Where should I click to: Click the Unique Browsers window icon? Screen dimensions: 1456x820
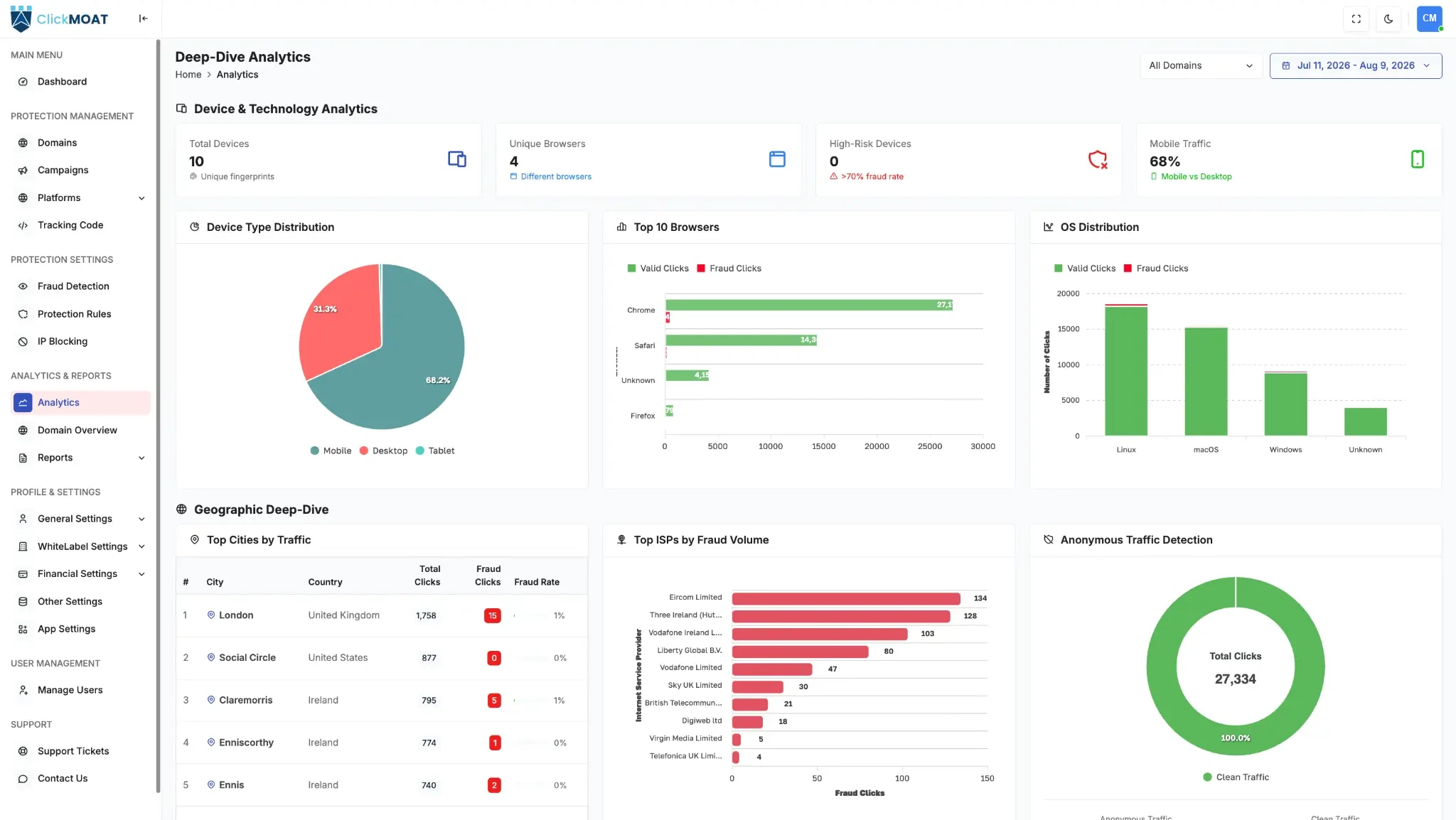[777, 159]
